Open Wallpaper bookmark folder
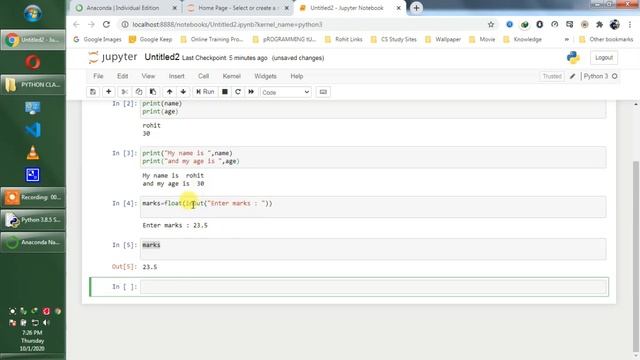Viewport: 640px width, 360px height. (443, 40)
